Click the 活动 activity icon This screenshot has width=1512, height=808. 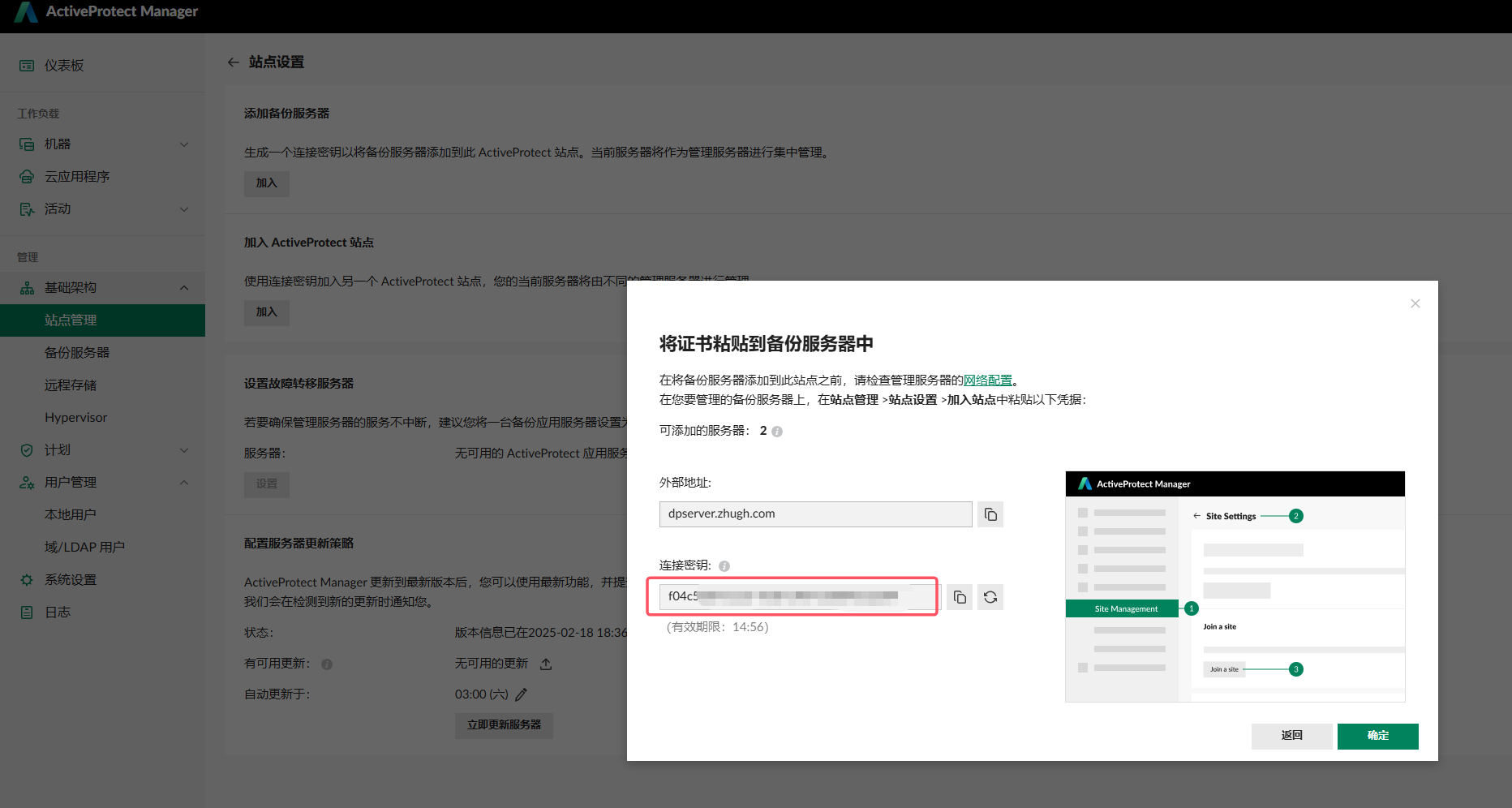27,208
